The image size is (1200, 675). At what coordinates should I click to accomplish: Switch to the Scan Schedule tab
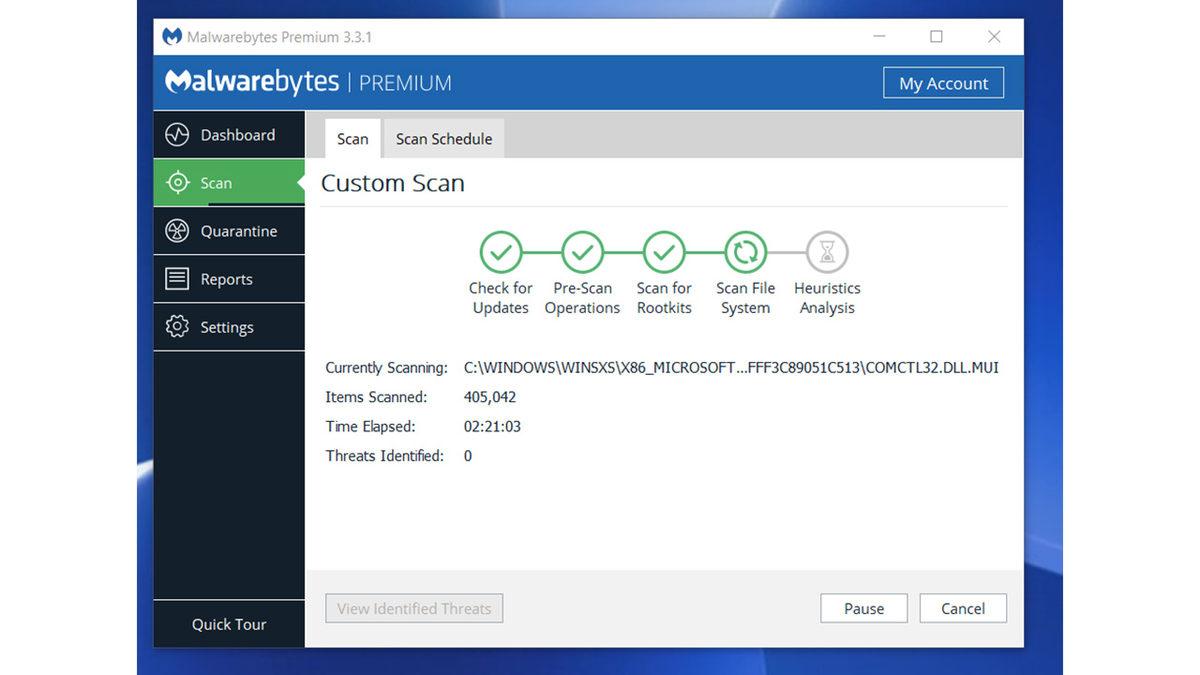point(443,138)
